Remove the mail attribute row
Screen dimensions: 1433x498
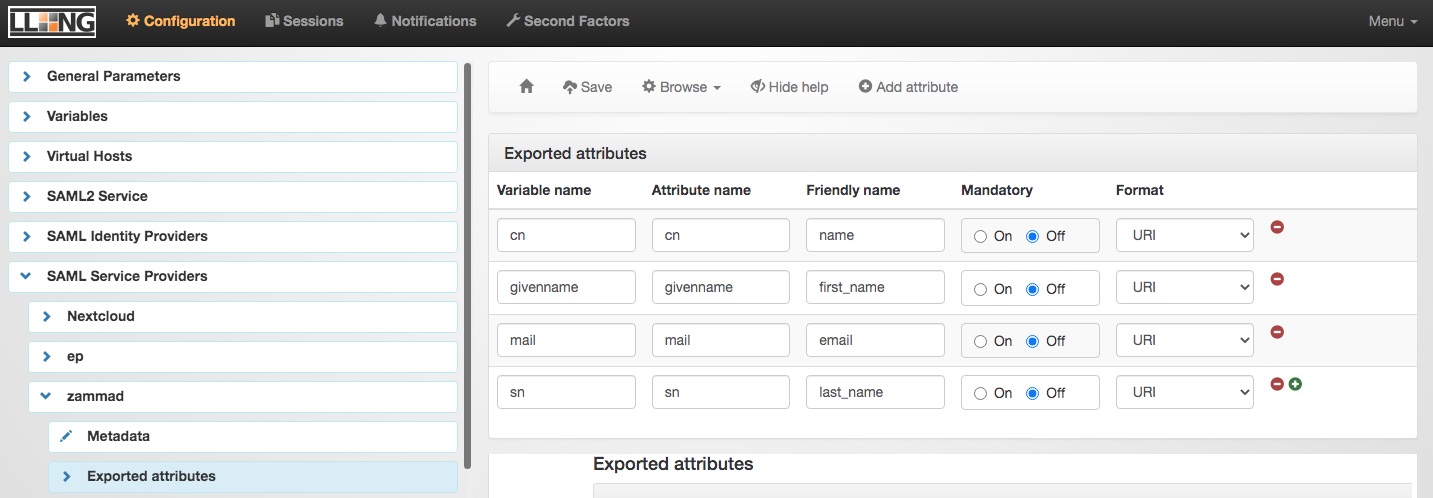pos(1277,332)
